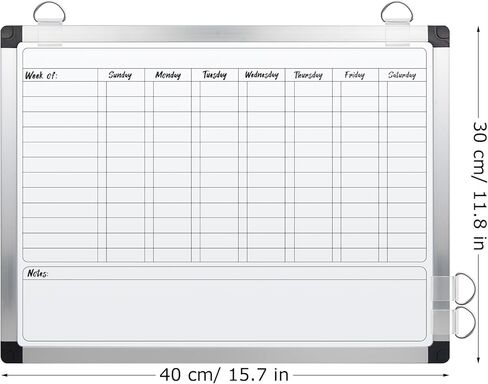Click the 30 cm/ 11.8 in height label
Viewport: 488px width, 384px height.
tap(480, 186)
